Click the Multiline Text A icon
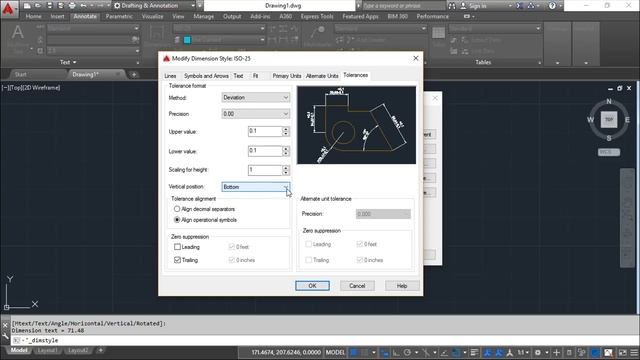 click(x=17, y=32)
